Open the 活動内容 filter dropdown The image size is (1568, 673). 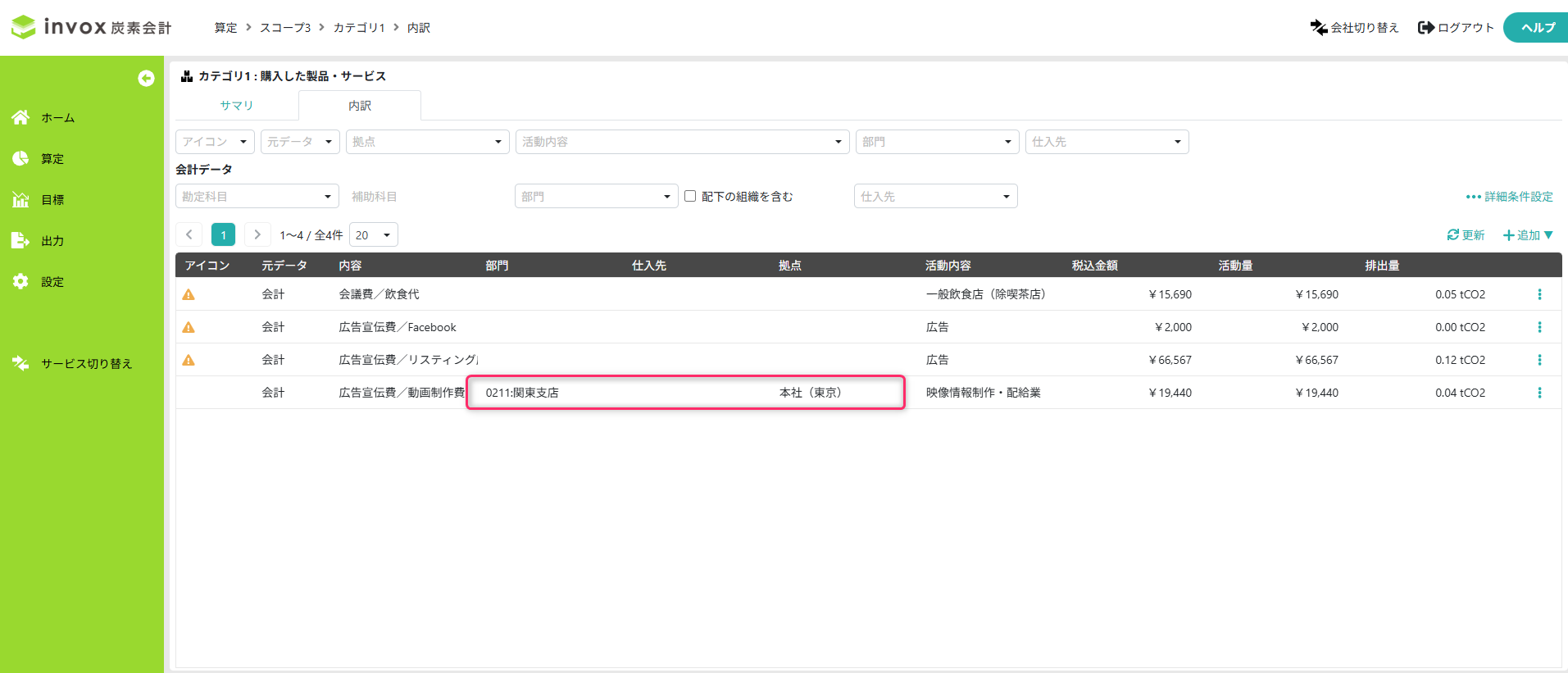click(682, 142)
